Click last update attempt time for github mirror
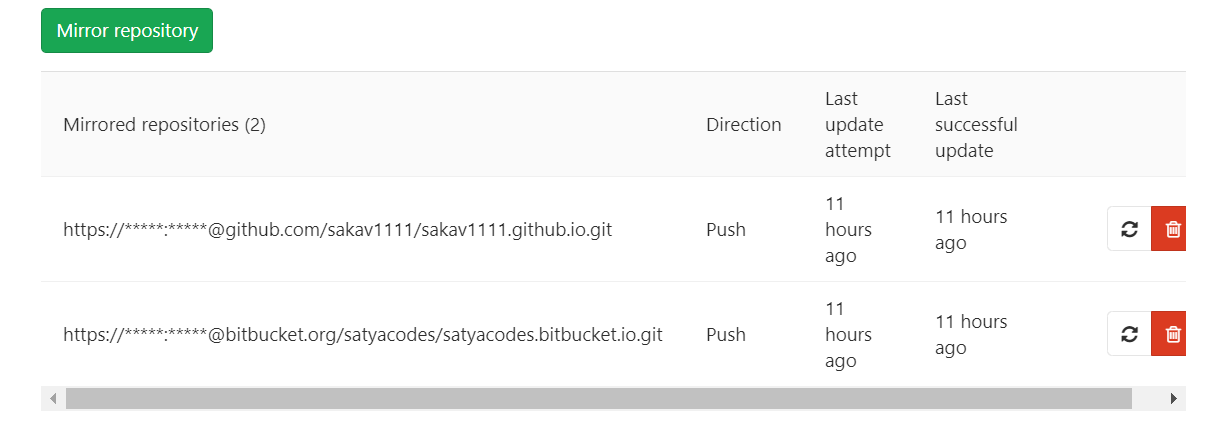1216x431 pixels. (x=847, y=230)
